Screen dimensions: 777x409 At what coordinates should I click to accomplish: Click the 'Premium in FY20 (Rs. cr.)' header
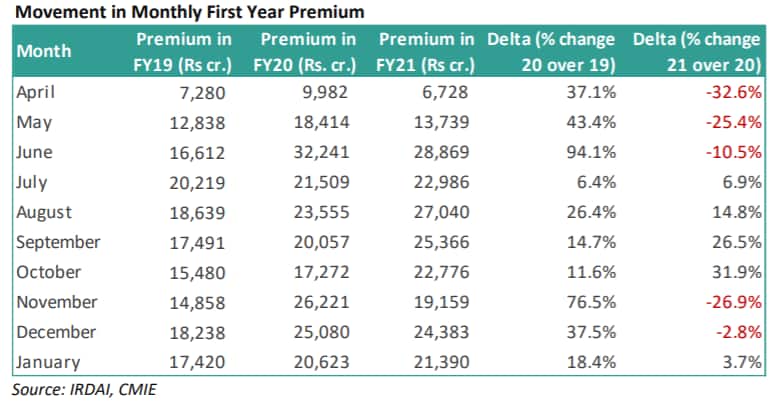click(x=307, y=50)
